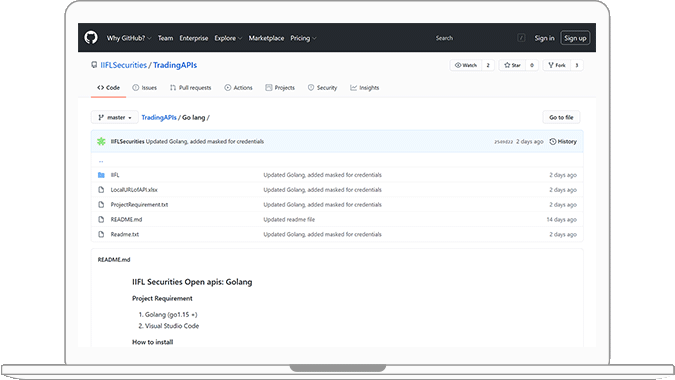Viewport: 675px width, 380px height.
Task: Click the slash shortcut icon in search
Action: (x=521, y=38)
